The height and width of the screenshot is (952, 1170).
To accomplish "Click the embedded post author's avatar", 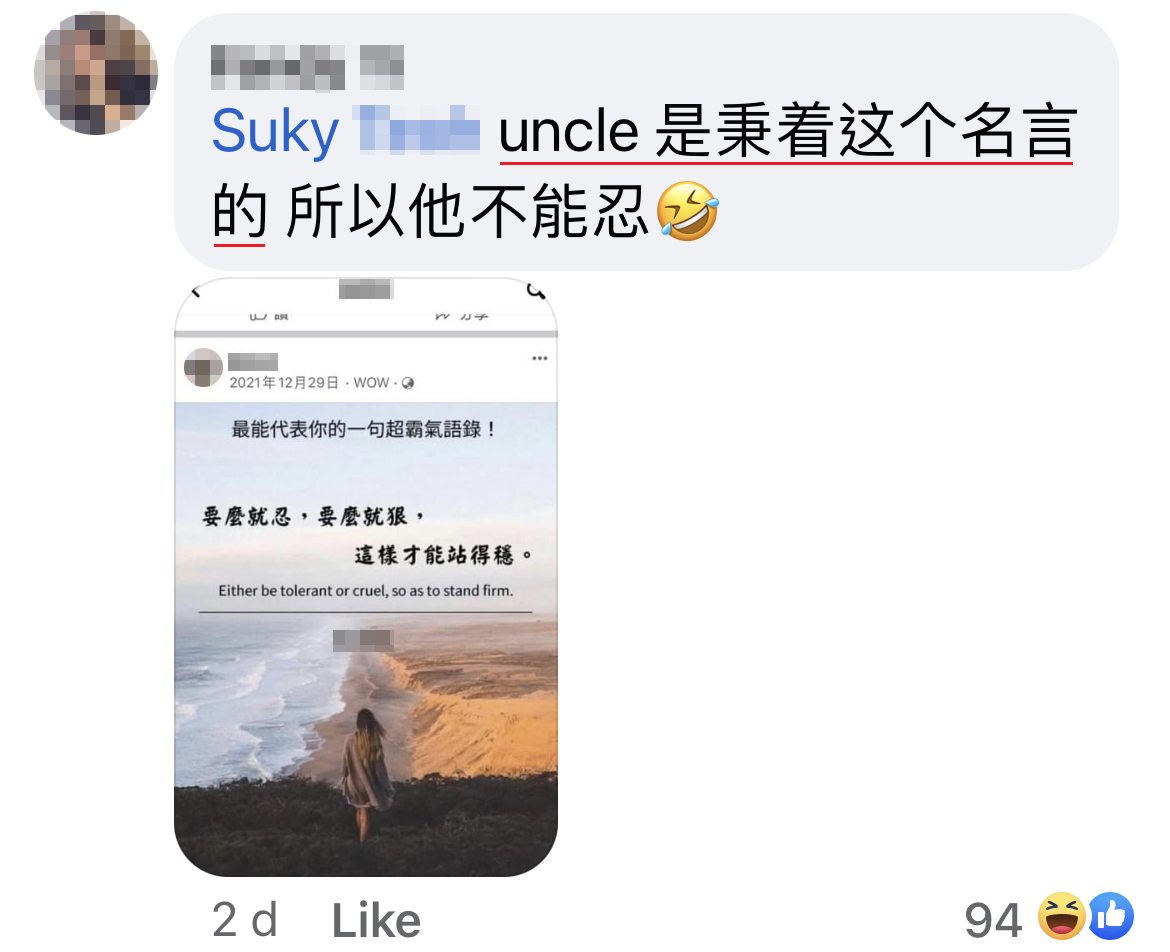I will (203, 368).
